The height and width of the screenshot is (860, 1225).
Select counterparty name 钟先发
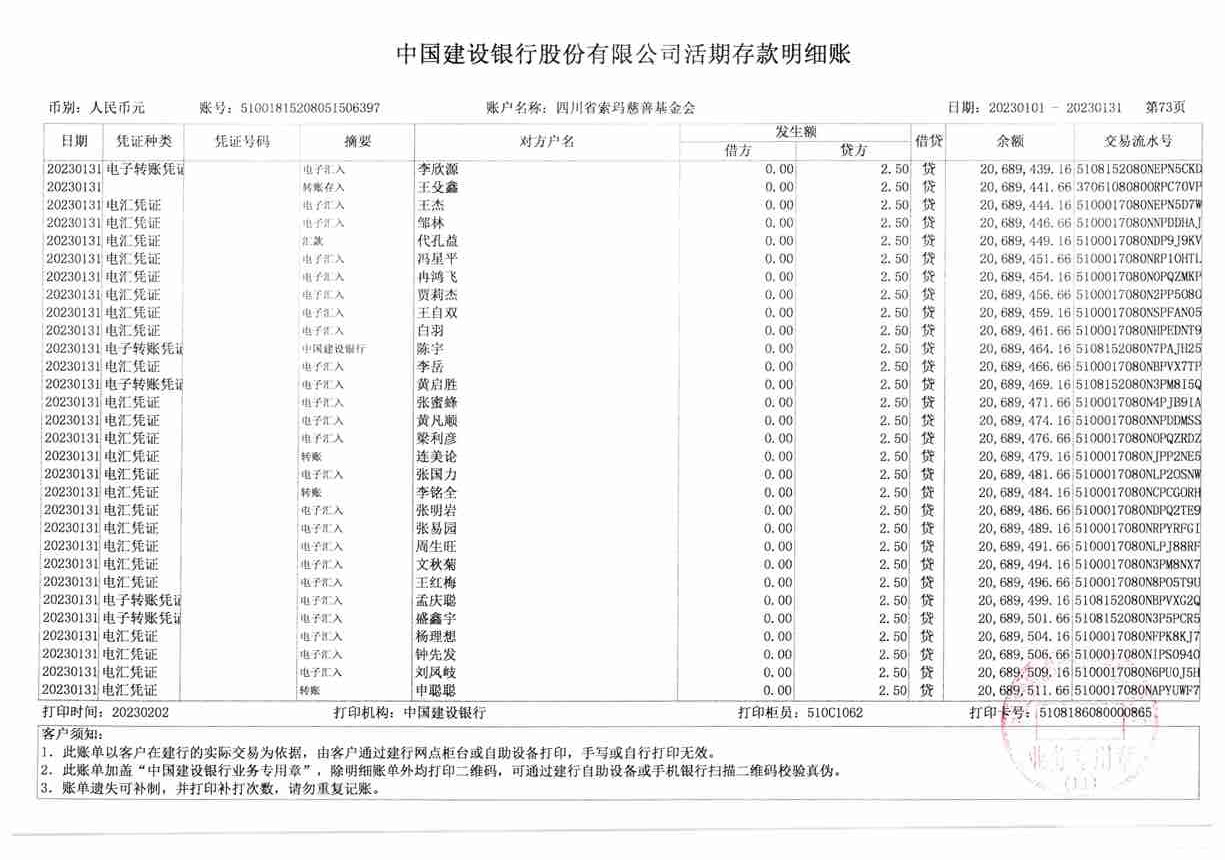(437, 655)
